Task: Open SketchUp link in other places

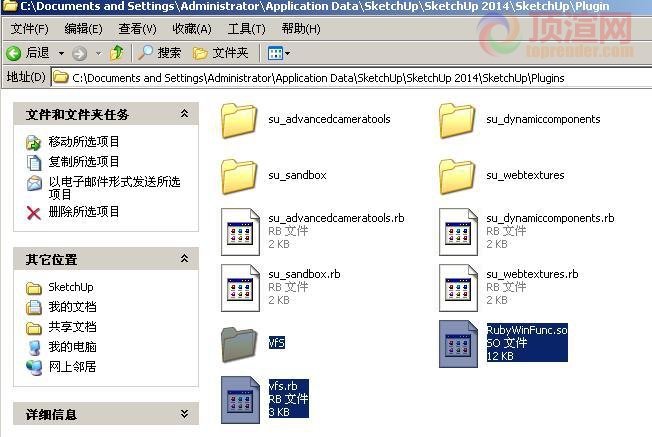Action: click(71, 287)
